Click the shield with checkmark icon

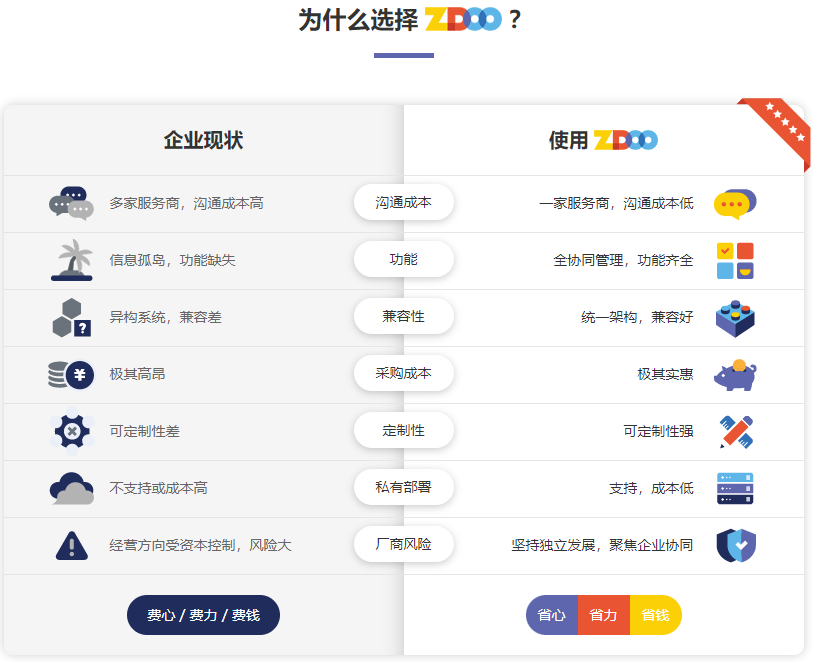coord(736,545)
